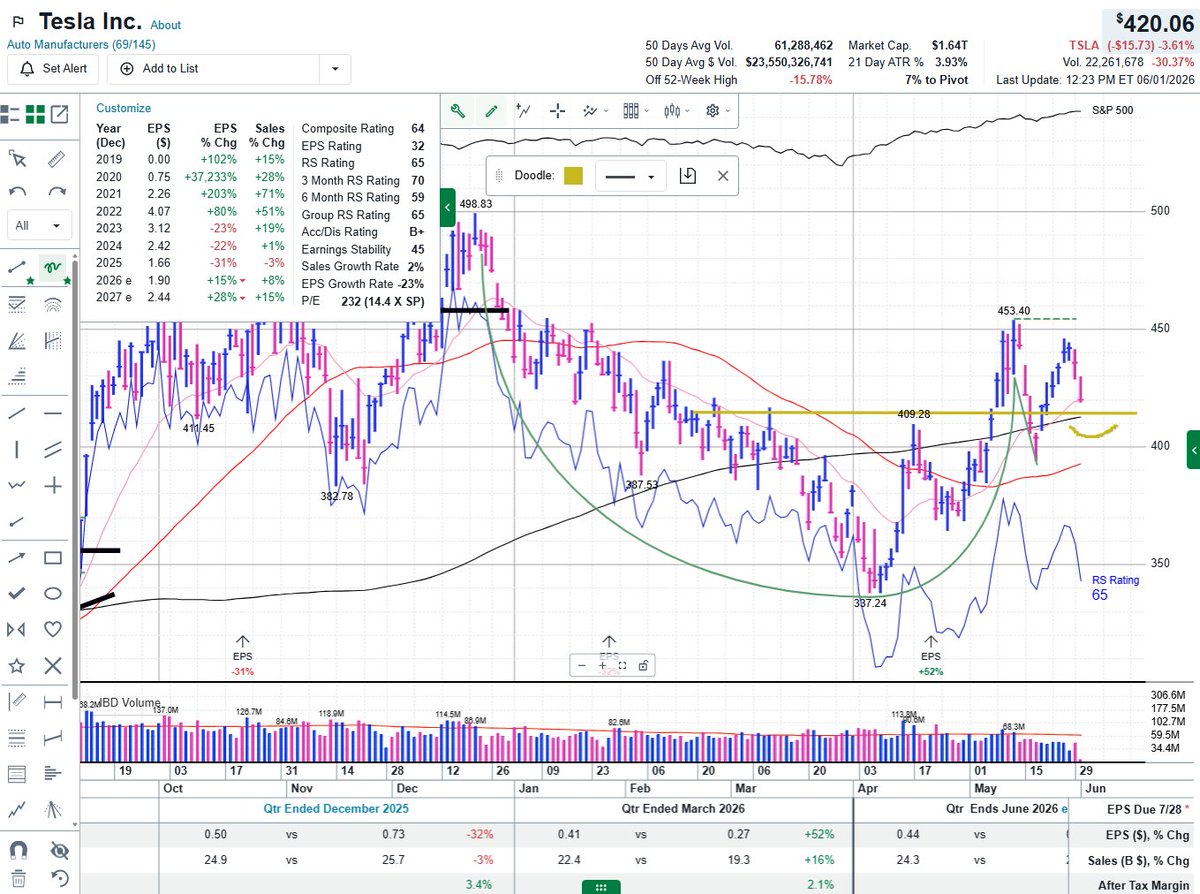Click the Customize link in data panel

124,108
